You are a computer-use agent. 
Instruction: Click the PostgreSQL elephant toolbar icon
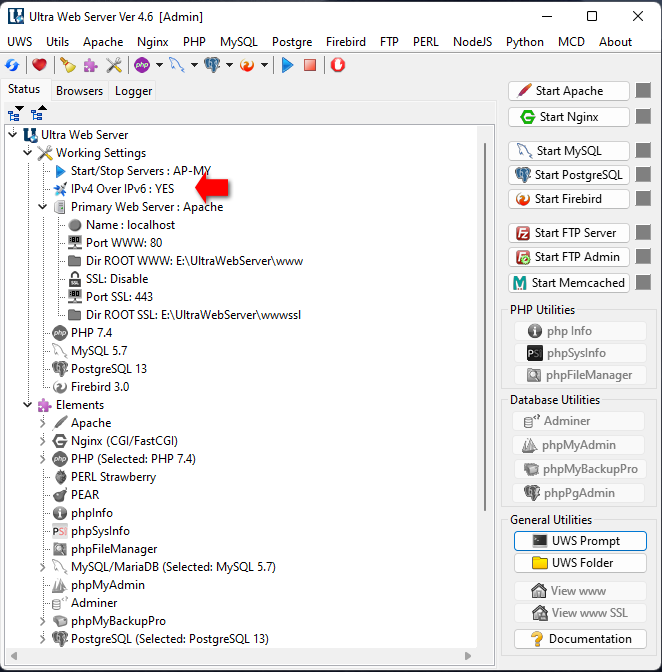(212, 65)
